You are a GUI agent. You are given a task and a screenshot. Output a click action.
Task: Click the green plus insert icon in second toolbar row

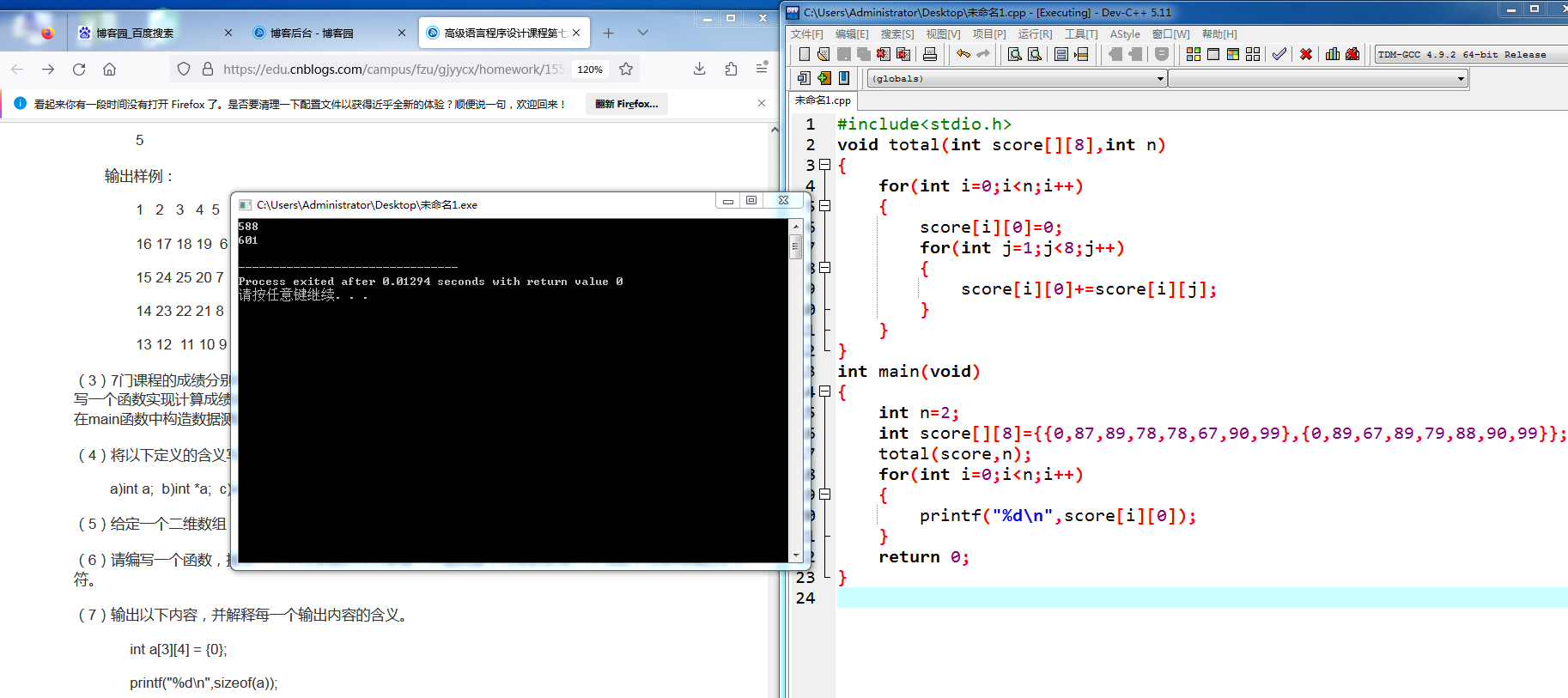[824, 78]
